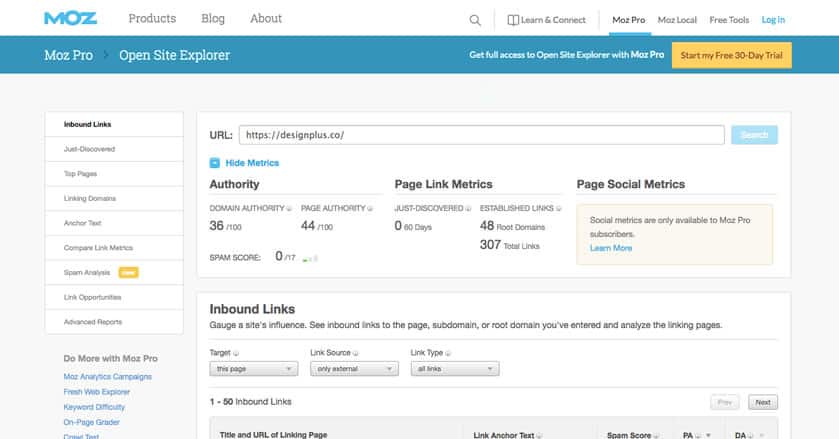Click the '307 Total Links' value
839x439 pixels.
click(x=509, y=245)
